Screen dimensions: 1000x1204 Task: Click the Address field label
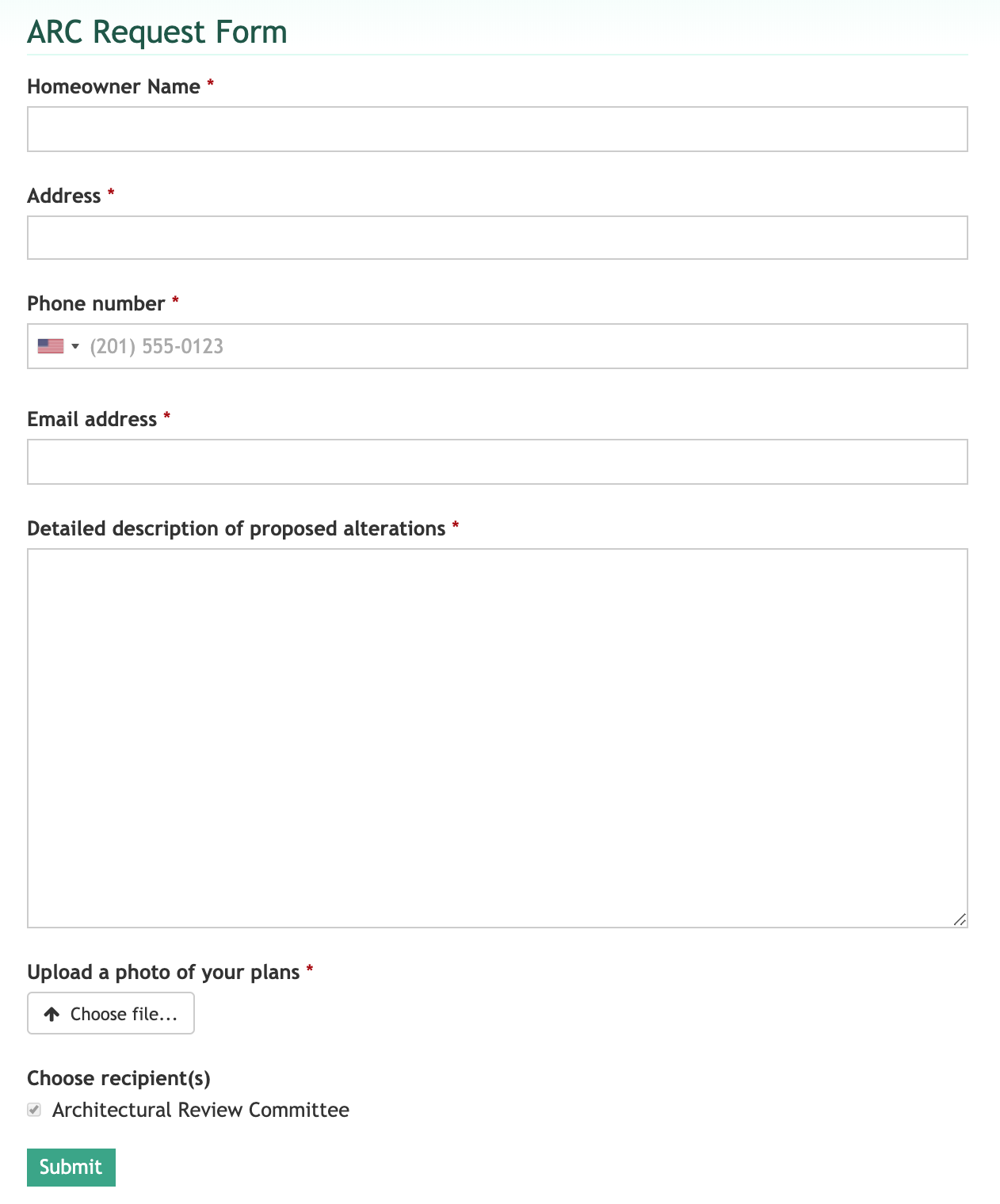64,196
